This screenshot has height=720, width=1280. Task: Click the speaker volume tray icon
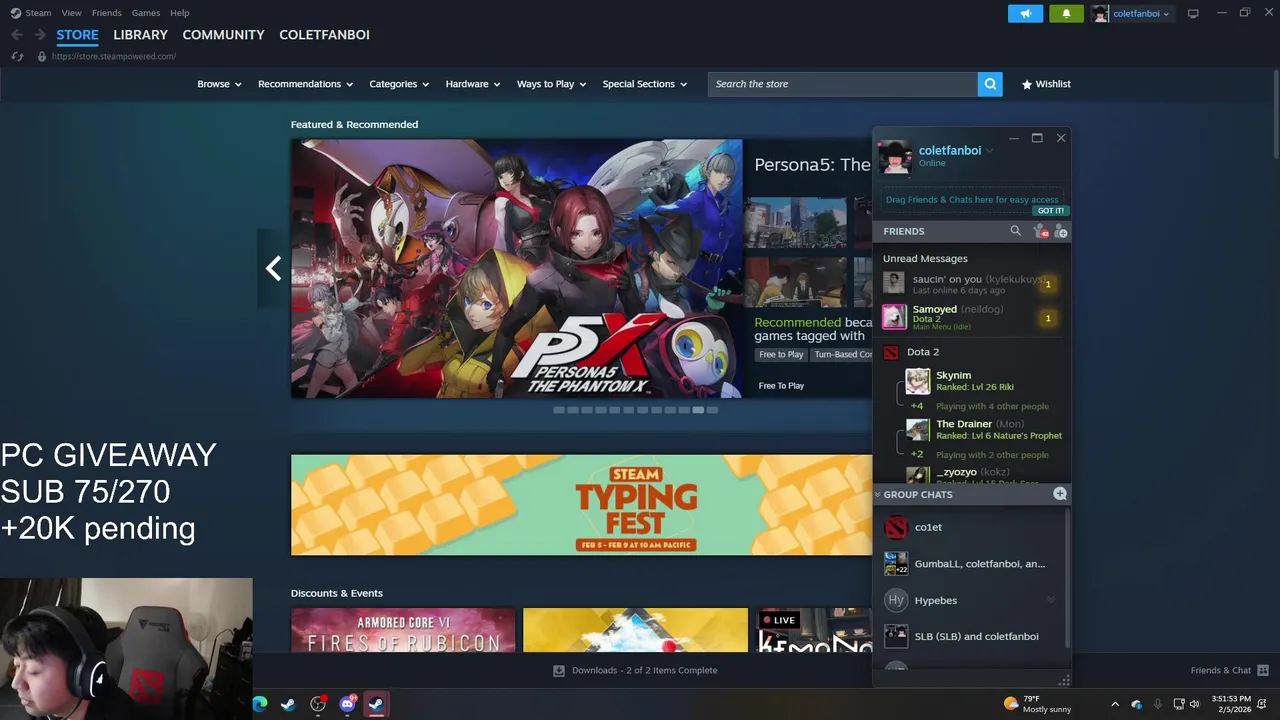pyautogui.click(x=1196, y=704)
